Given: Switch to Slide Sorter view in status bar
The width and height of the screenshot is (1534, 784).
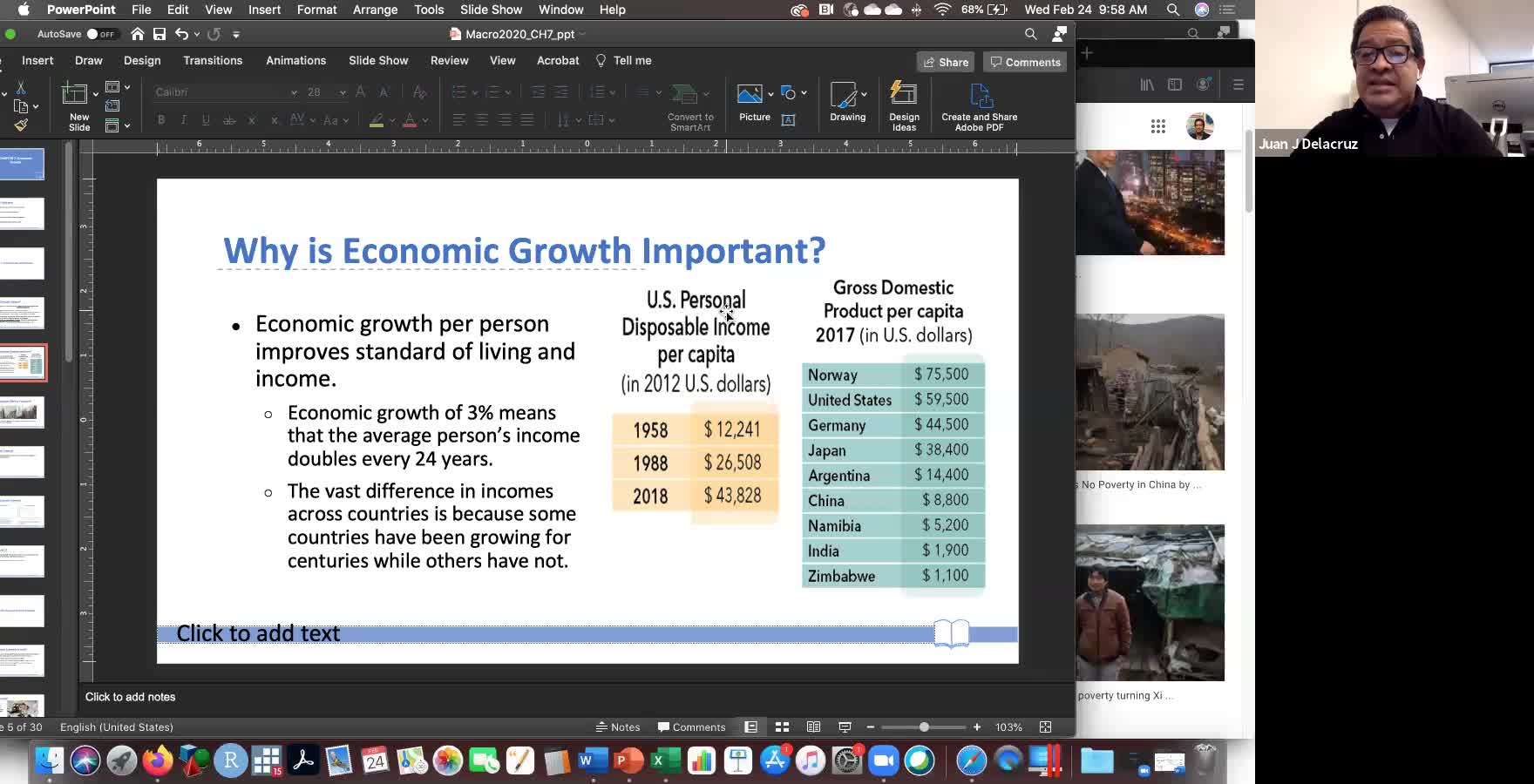Looking at the screenshot, I should click(x=782, y=727).
